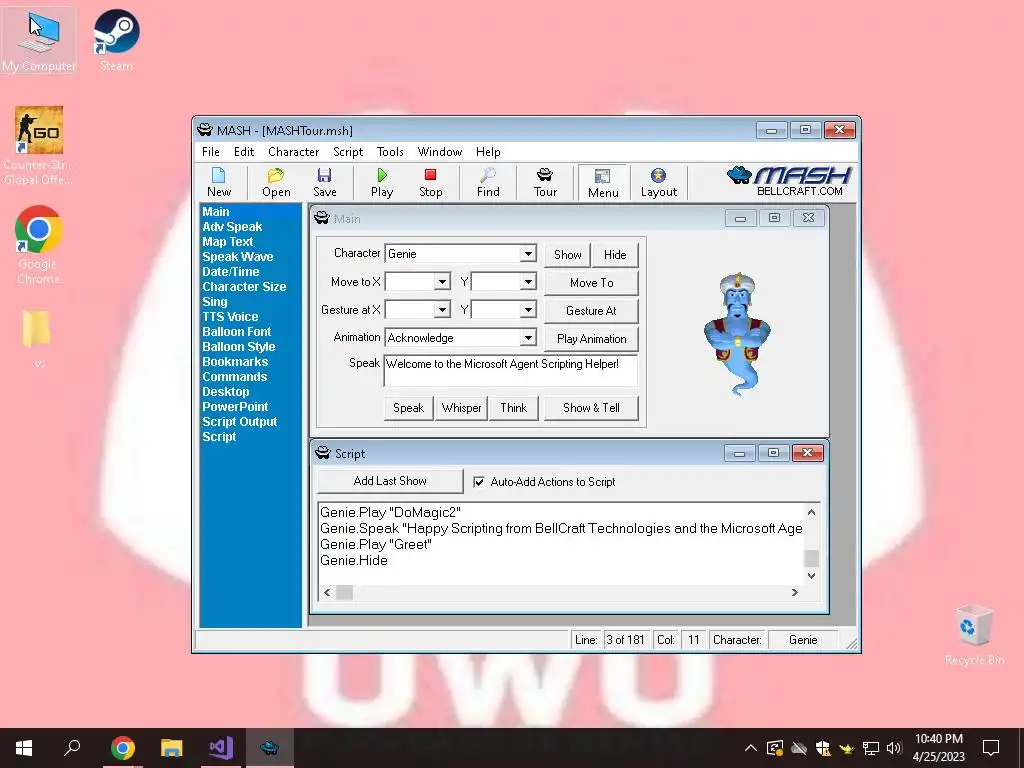
Task: Expand the Character dropdown
Action: [528, 253]
